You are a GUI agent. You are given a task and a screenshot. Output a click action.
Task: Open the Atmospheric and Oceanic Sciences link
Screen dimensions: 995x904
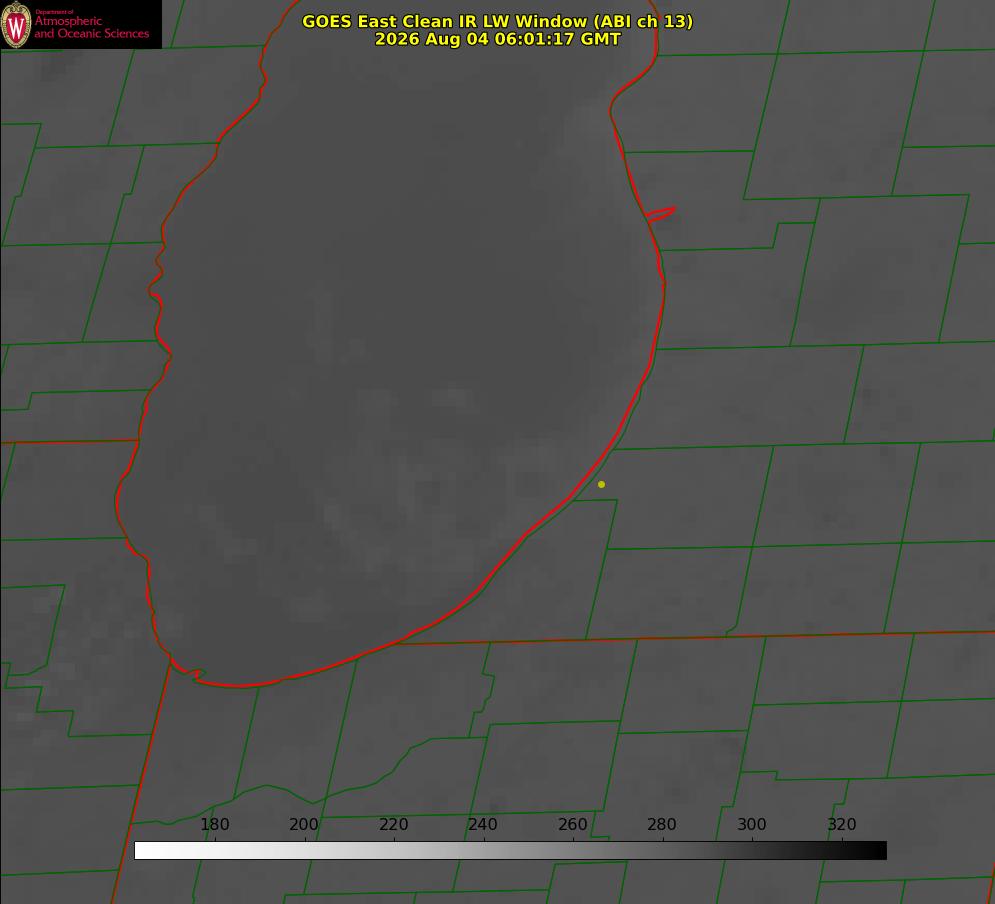(x=91, y=27)
